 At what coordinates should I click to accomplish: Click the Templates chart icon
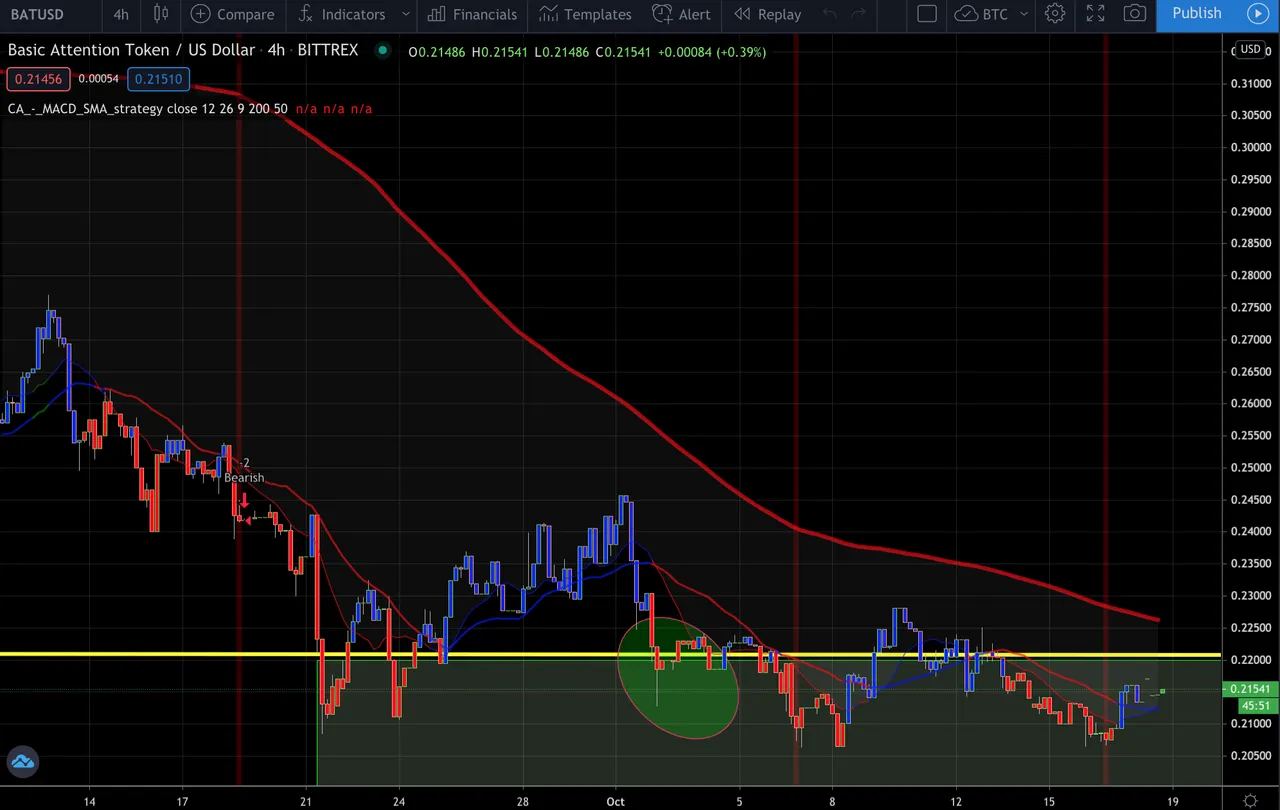[548, 14]
